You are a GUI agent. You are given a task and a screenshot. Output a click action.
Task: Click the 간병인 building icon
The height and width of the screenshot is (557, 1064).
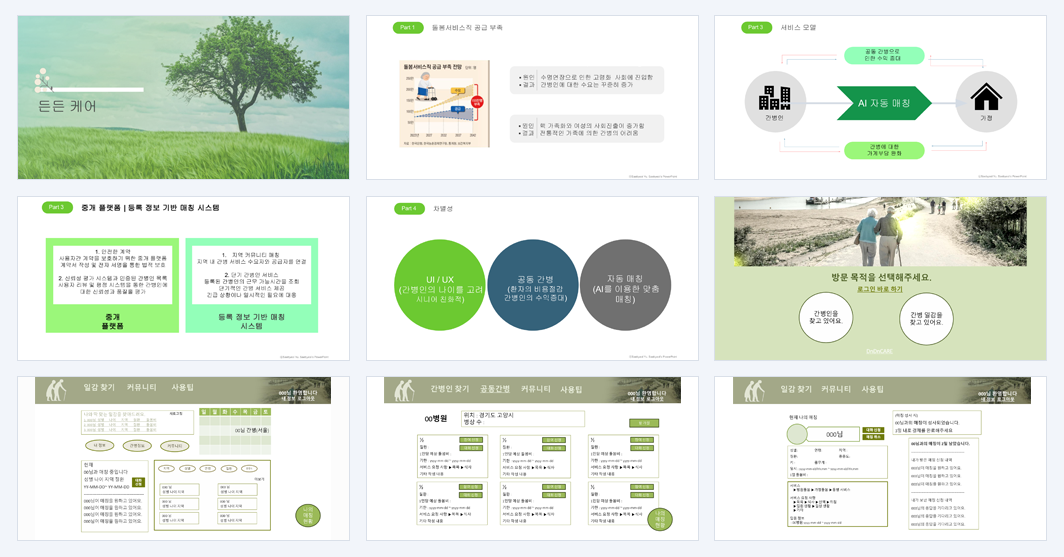pyautogui.click(x=775, y=98)
